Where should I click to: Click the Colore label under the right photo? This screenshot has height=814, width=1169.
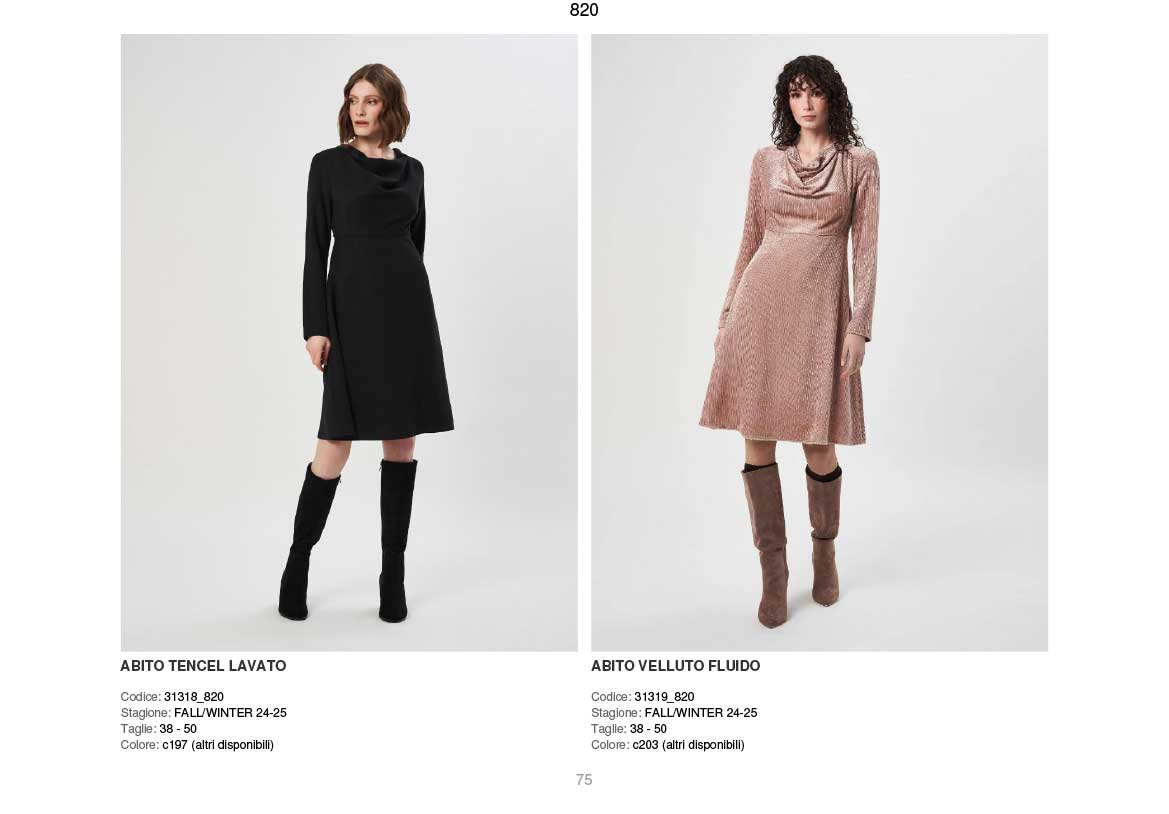(x=611, y=745)
